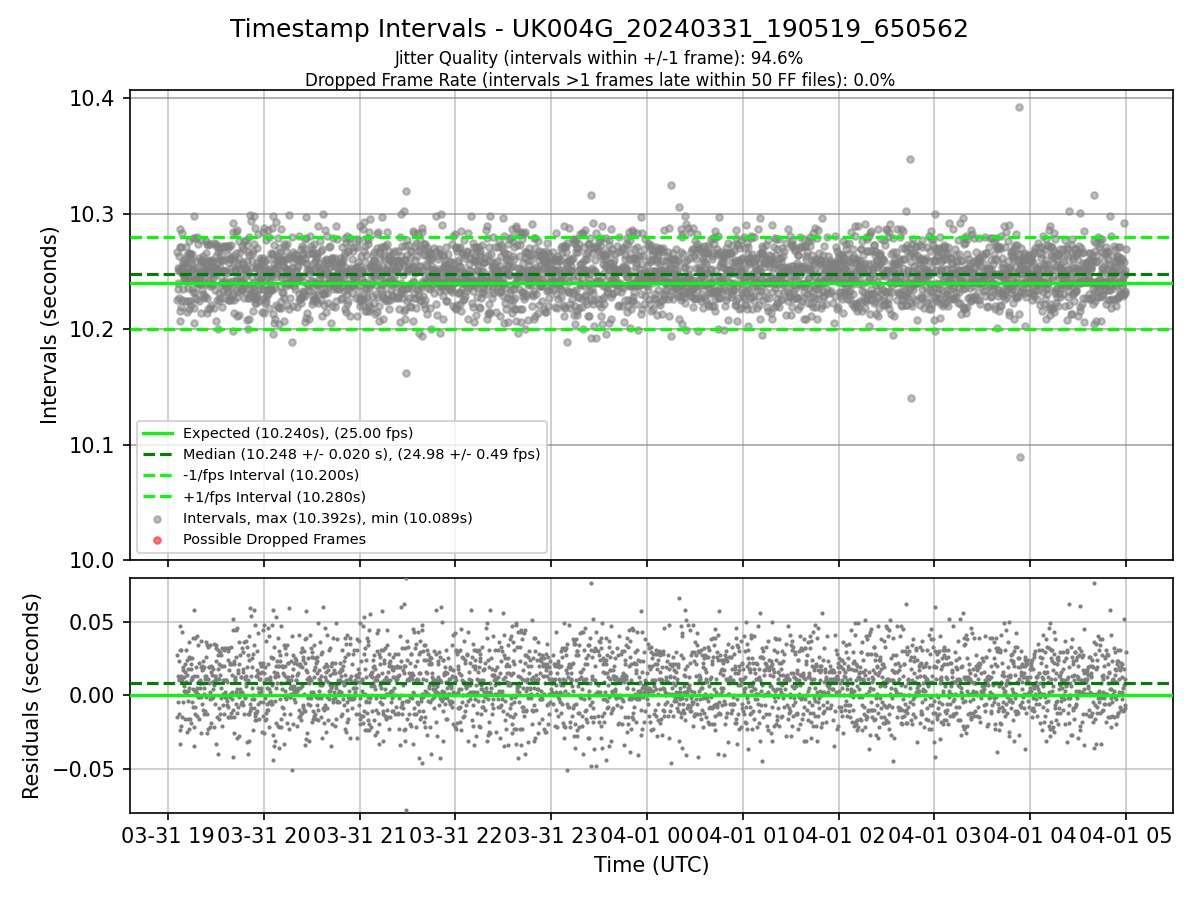Click the plot title 'Timestamp Intervals - UK004G_20240331_190519_650562'

click(599, 29)
